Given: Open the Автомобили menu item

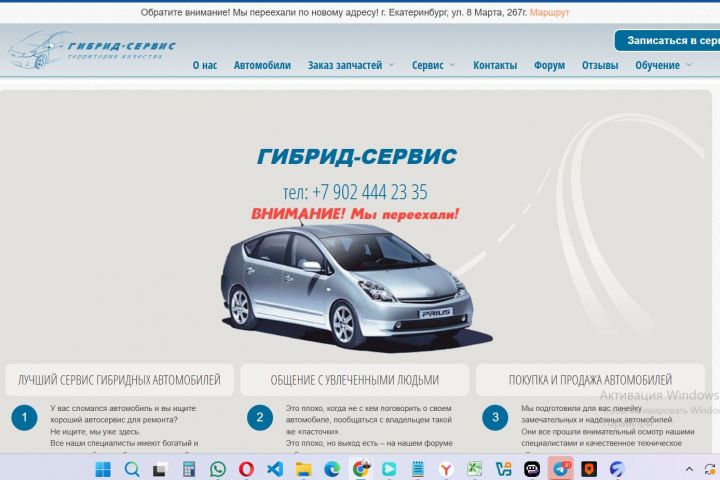Looking at the screenshot, I should click(x=262, y=65).
